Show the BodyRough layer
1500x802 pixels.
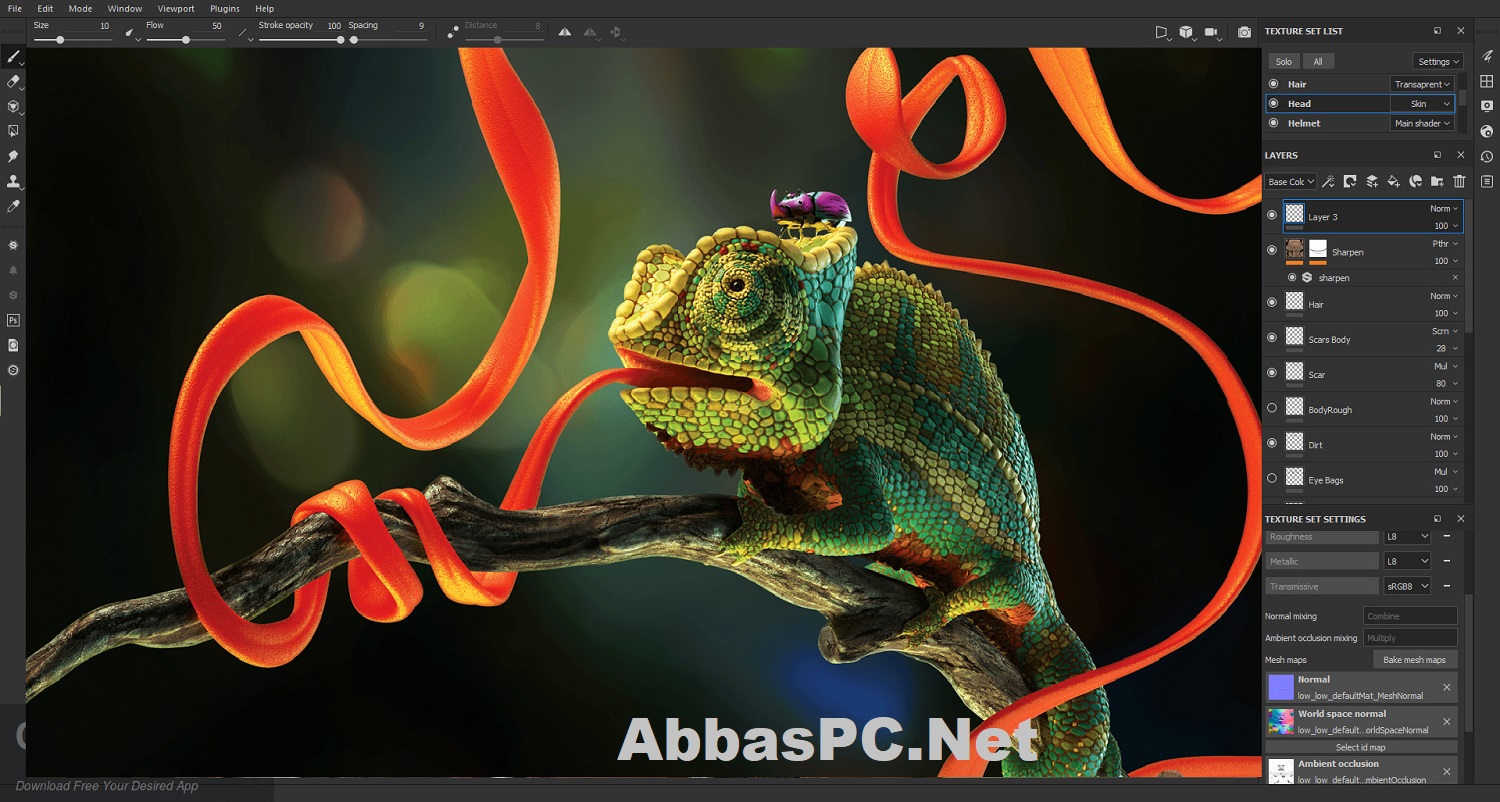(x=1272, y=408)
